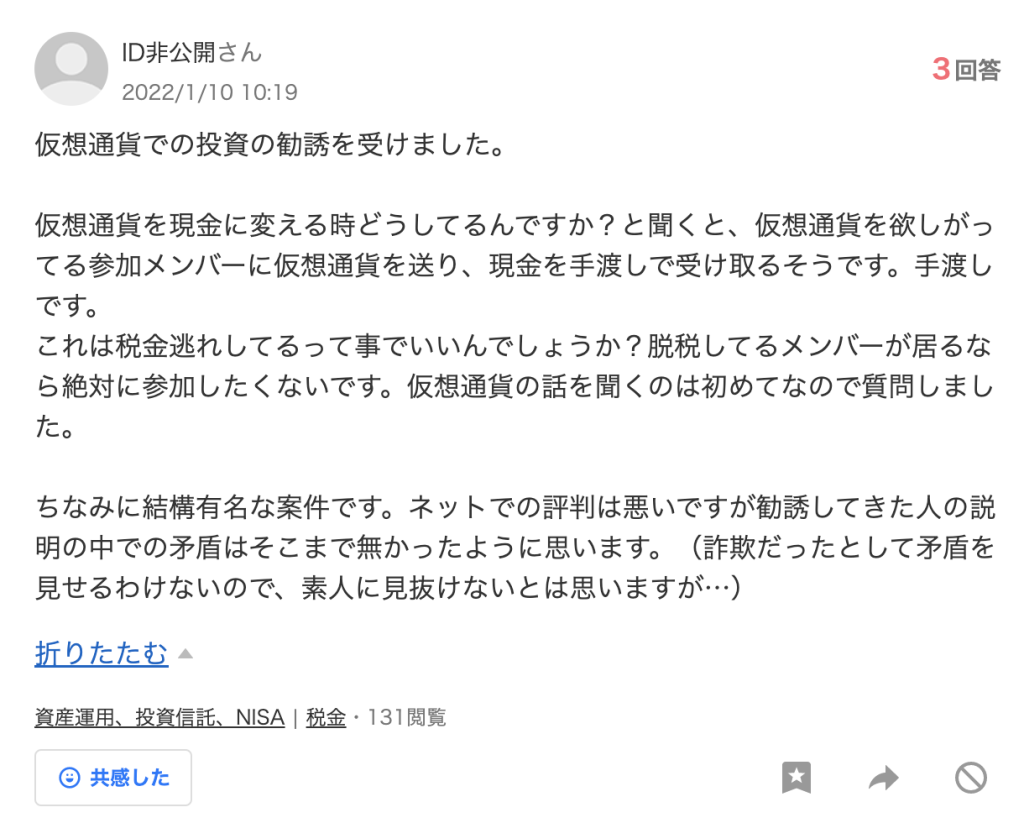The width and height of the screenshot is (1024, 823).
Task: Click the share arrow icon
Action: coord(884,778)
